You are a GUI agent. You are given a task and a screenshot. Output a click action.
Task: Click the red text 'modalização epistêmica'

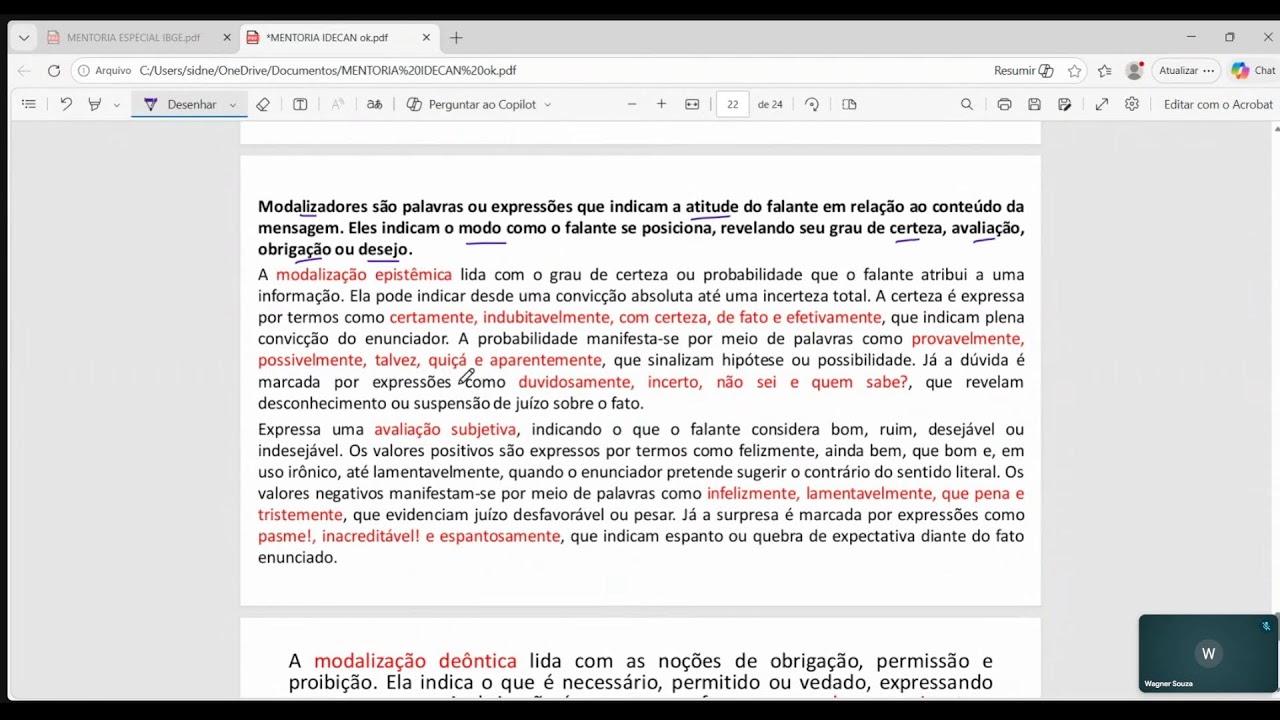364,275
